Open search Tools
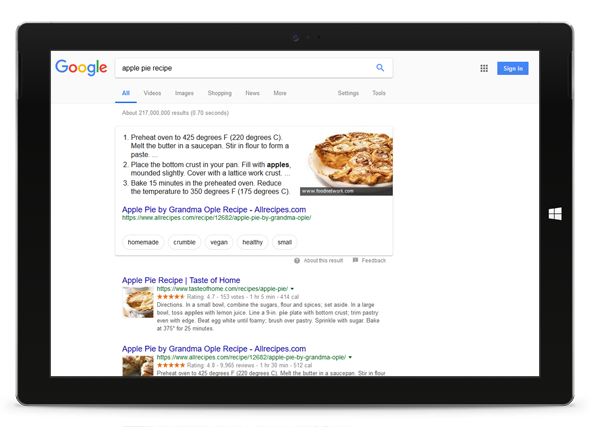This screenshot has width=590, height=427. [379, 93]
